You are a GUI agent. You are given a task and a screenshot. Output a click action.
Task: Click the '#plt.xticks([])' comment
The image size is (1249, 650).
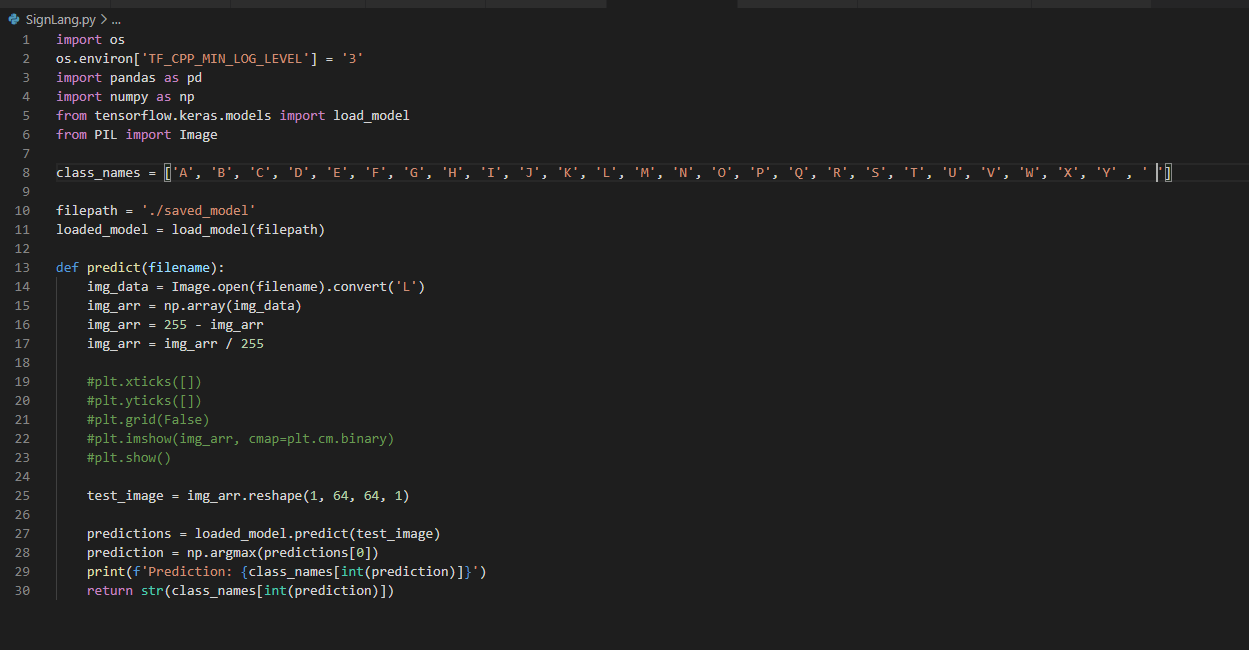click(x=145, y=382)
